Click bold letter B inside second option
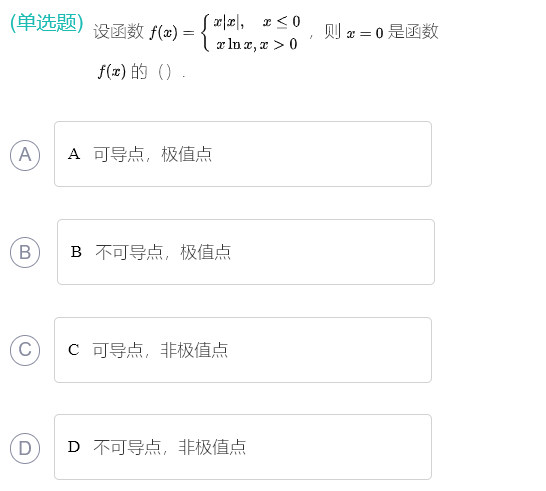The height and width of the screenshot is (491, 546). [x=76, y=252]
